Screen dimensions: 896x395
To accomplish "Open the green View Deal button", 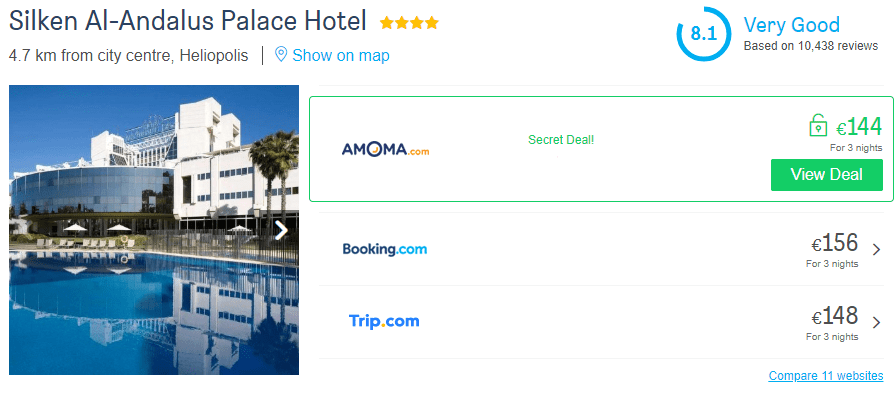I will (x=826, y=175).
